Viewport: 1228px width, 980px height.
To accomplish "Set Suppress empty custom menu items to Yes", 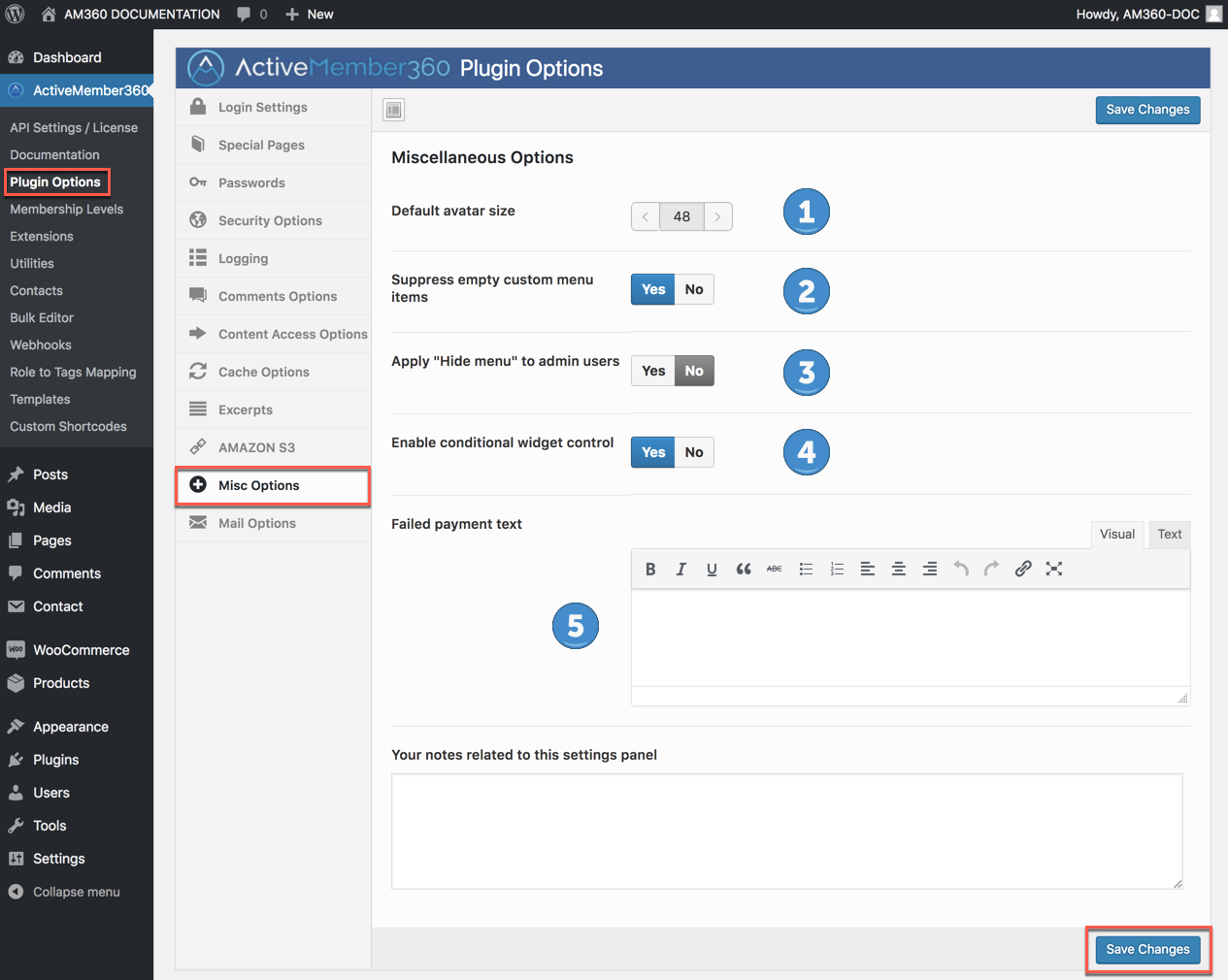I will coord(653,289).
